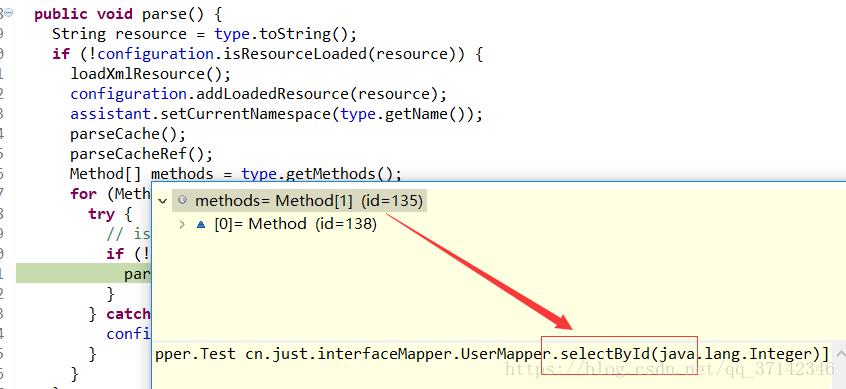Click the 'Method[] methods = type.getMethods();' line
Viewport: 846px width, 389px height.
click(236, 174)
